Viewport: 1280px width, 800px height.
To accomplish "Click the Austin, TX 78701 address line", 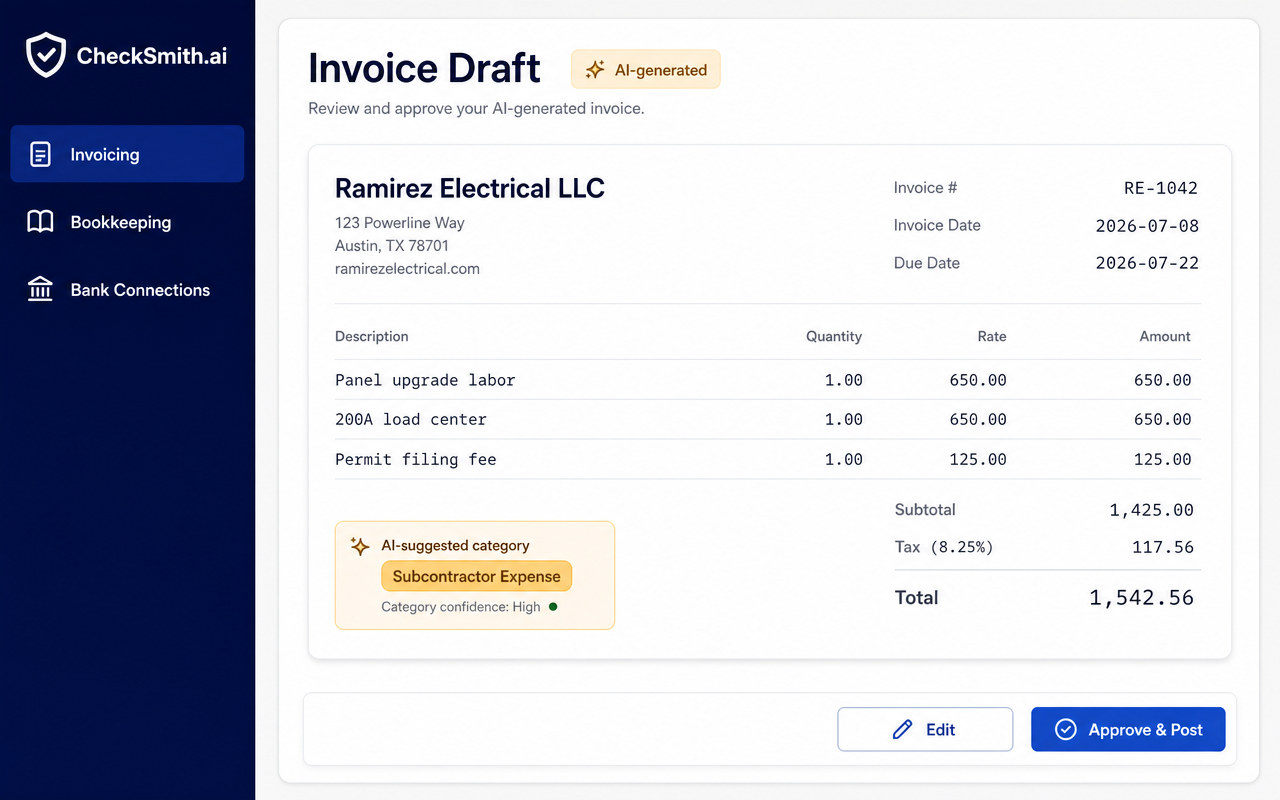I will coord(392,245).
